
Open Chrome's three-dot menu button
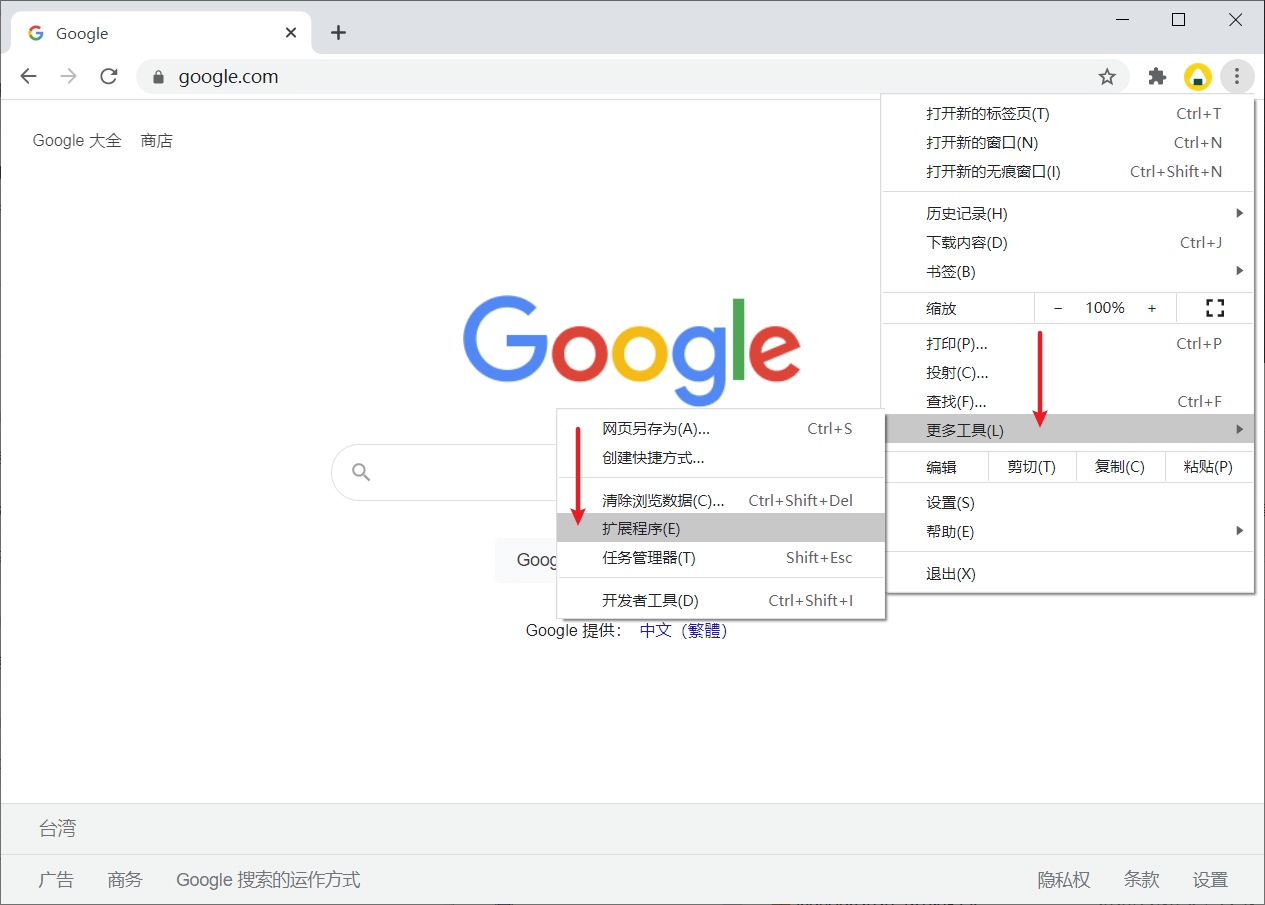1237,77
